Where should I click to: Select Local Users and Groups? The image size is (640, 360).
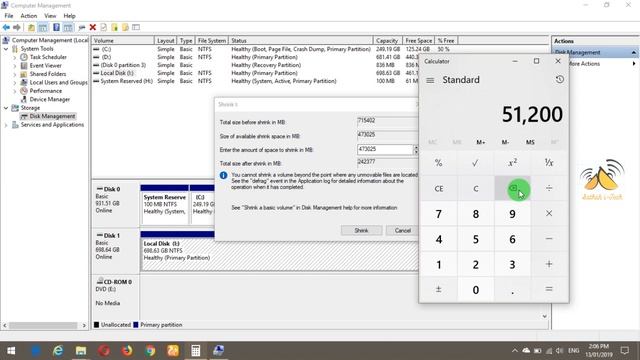[58, 82]
